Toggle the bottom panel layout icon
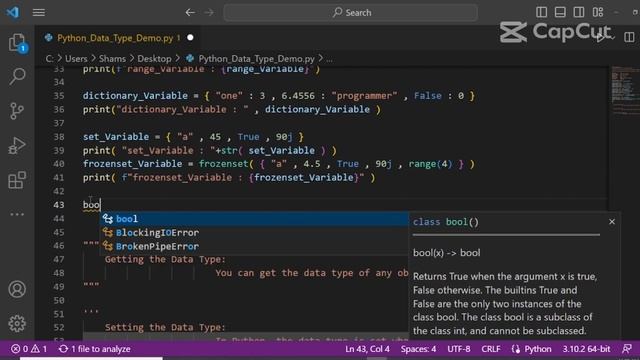The width and height of the screenshot is (640, 360). [560, 12]
